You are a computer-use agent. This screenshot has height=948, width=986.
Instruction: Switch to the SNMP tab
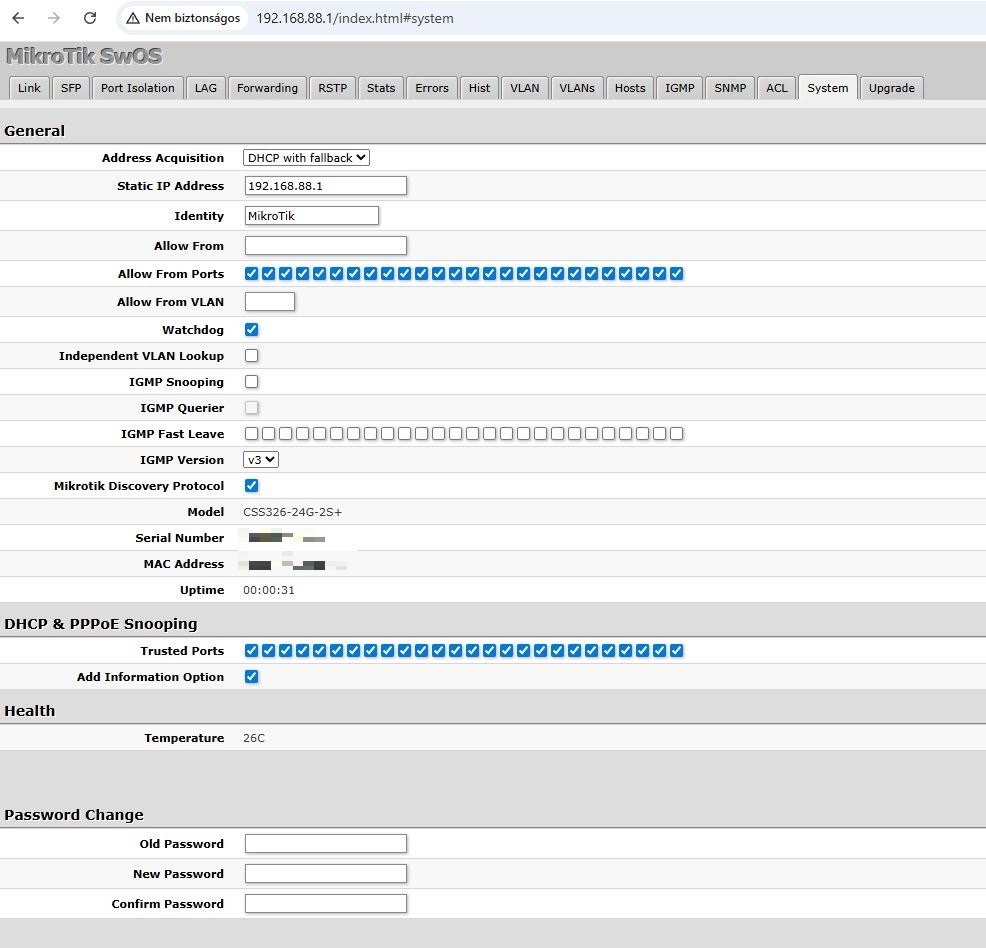pyautogui.click(x=730, y=88)
